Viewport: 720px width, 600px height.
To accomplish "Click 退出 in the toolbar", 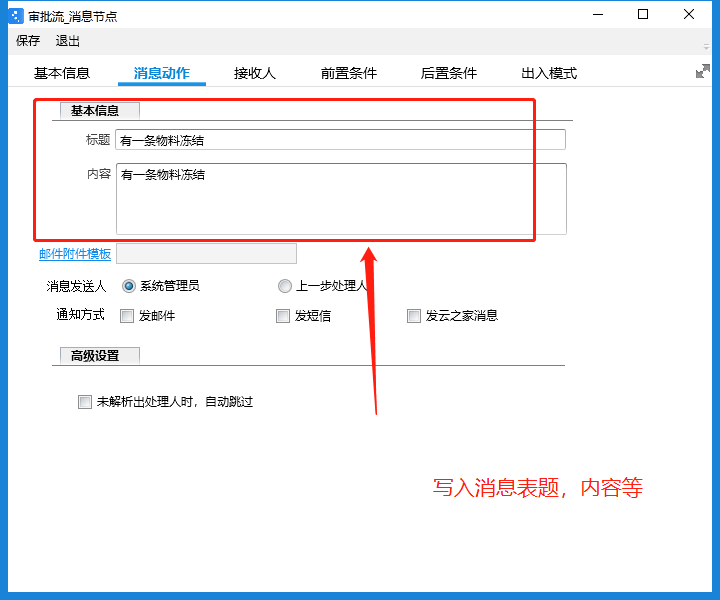I will (x=68, y=41).
